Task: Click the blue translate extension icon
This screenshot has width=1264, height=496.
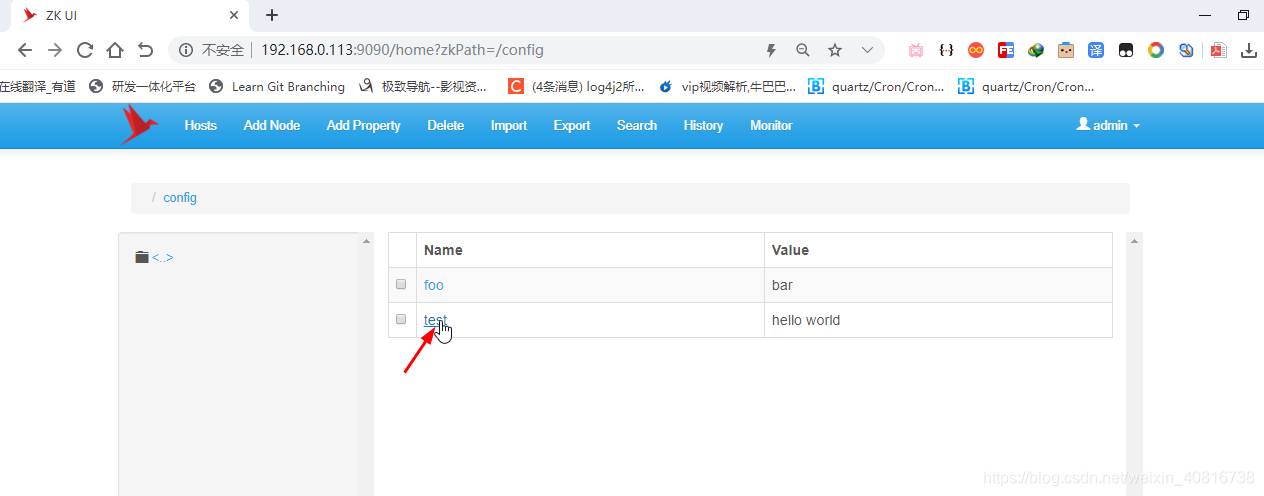Action: [x=1096, y=50]
